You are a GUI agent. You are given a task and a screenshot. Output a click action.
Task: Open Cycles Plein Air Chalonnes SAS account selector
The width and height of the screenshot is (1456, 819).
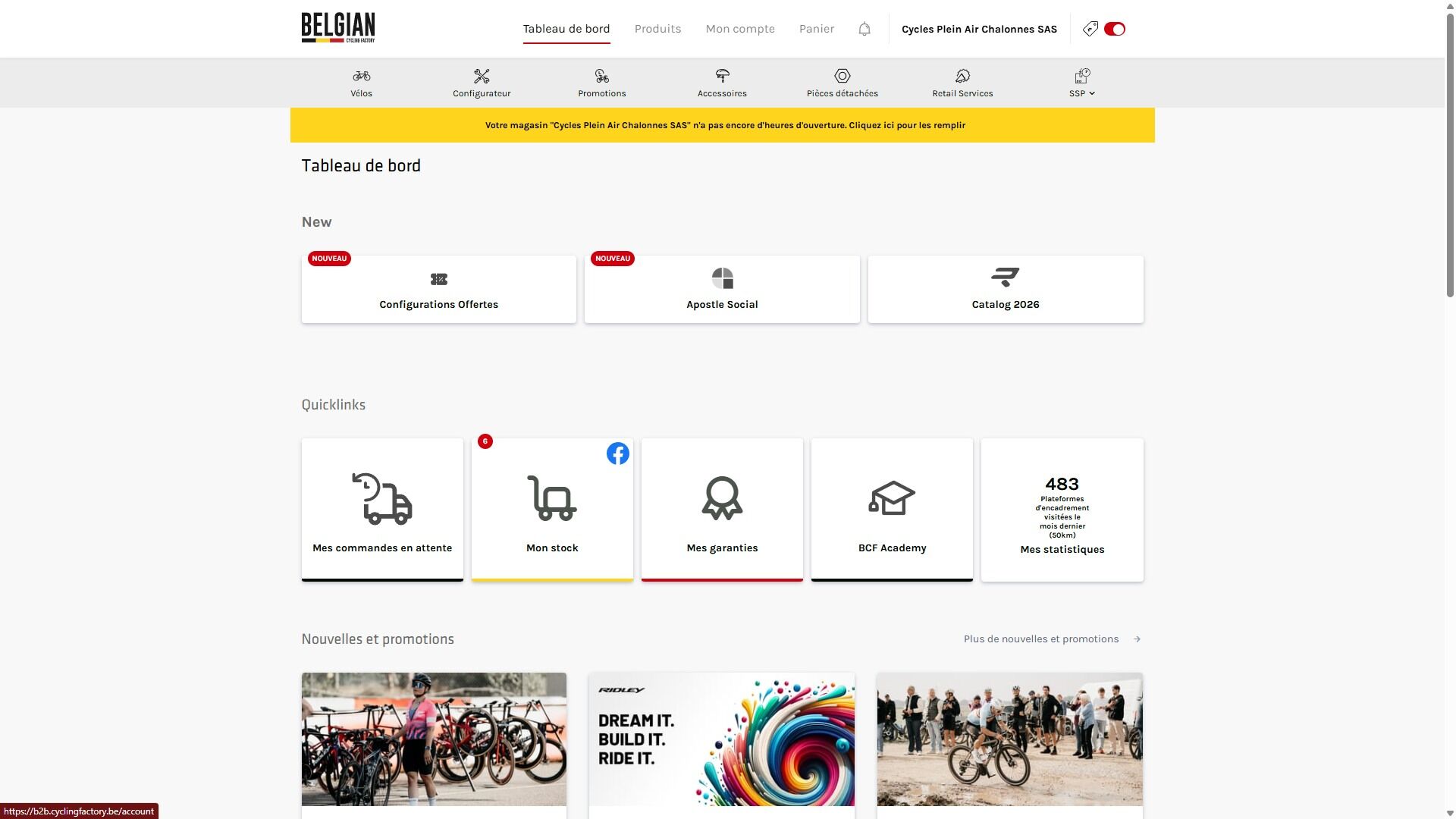coord(979,29)
